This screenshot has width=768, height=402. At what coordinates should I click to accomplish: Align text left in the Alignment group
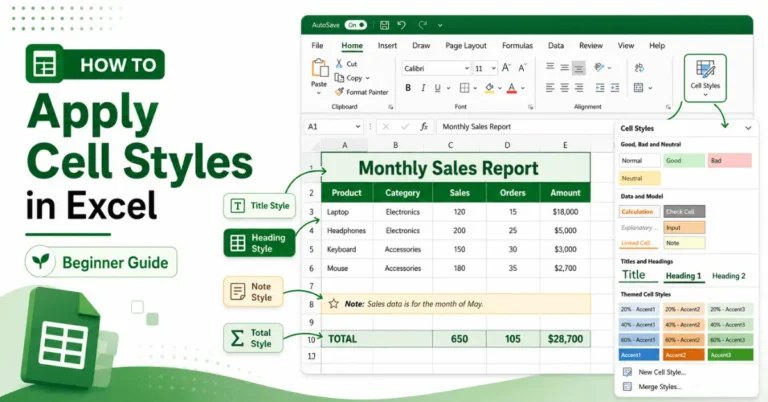click(x=550, y=88)
